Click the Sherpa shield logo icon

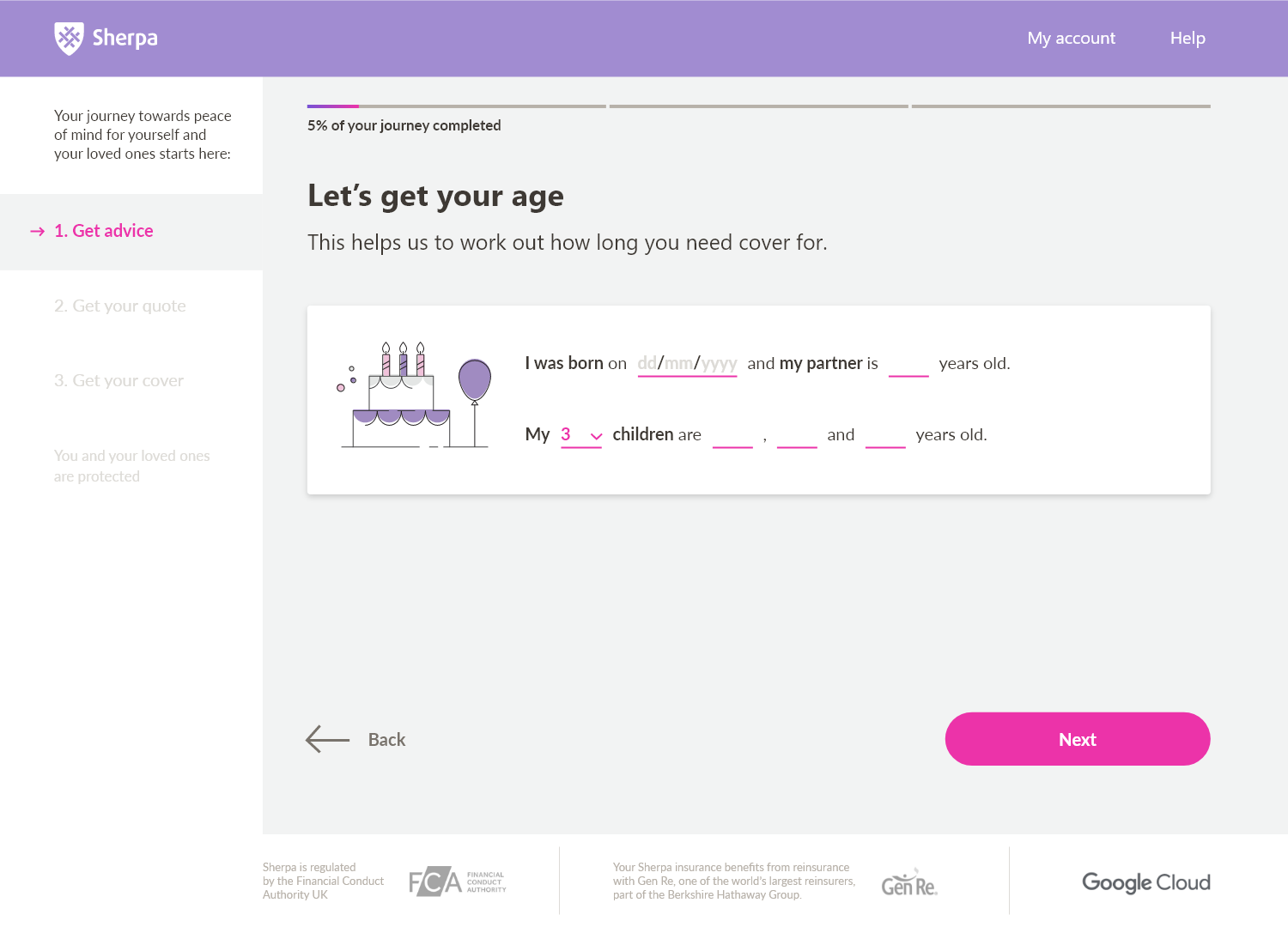[x=69, y=39]
